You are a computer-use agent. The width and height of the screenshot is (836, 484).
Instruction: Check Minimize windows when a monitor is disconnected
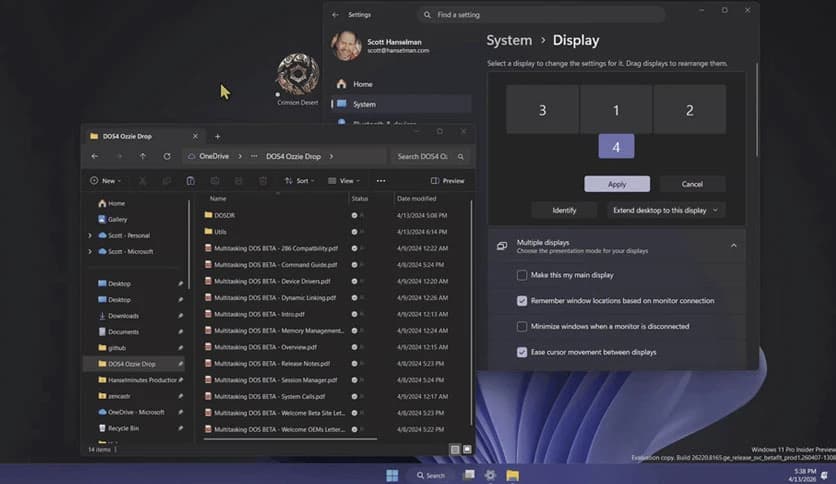pos(521,326)
